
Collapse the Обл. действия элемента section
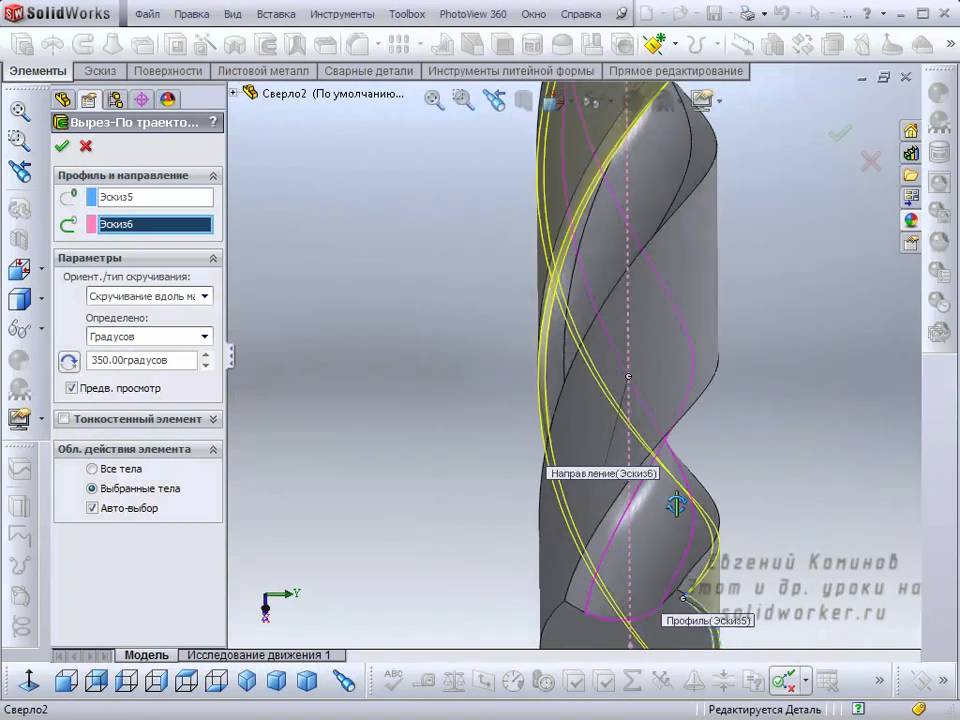[x=213, y=449]
